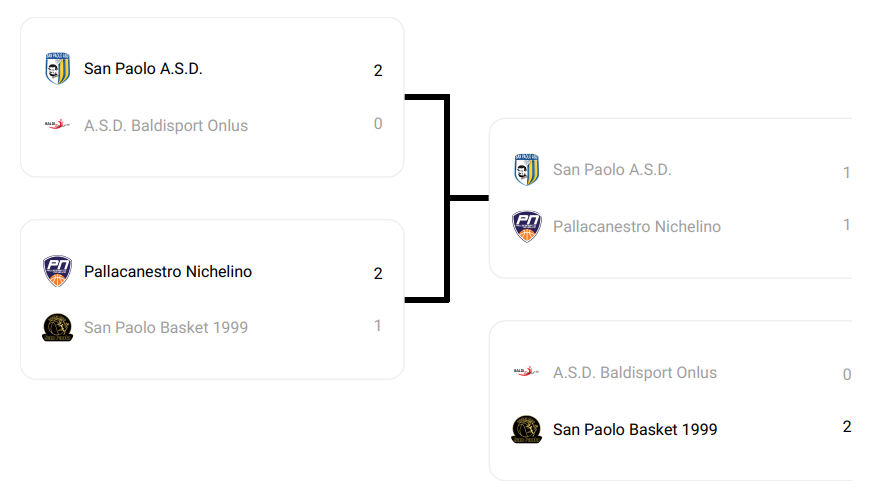
Task: Click score 0 beside Baldisport Onlus semifinal
Action: (378, 124)
